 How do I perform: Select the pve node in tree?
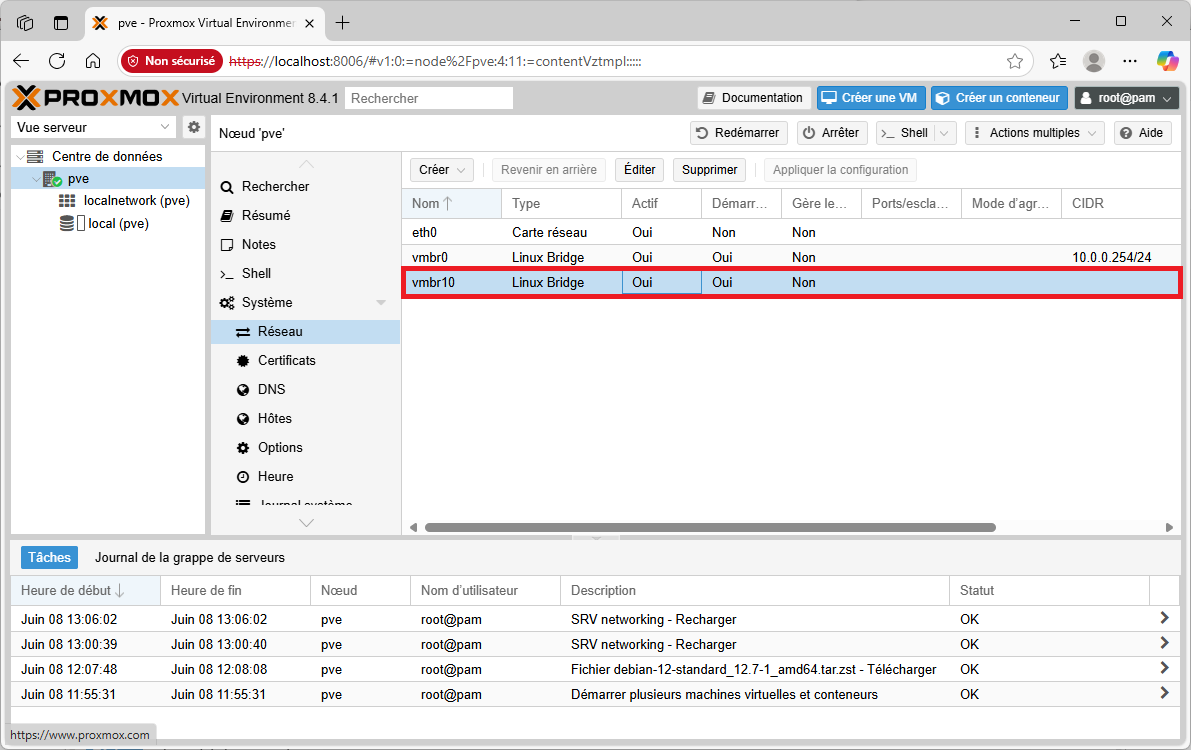[78, 179]
